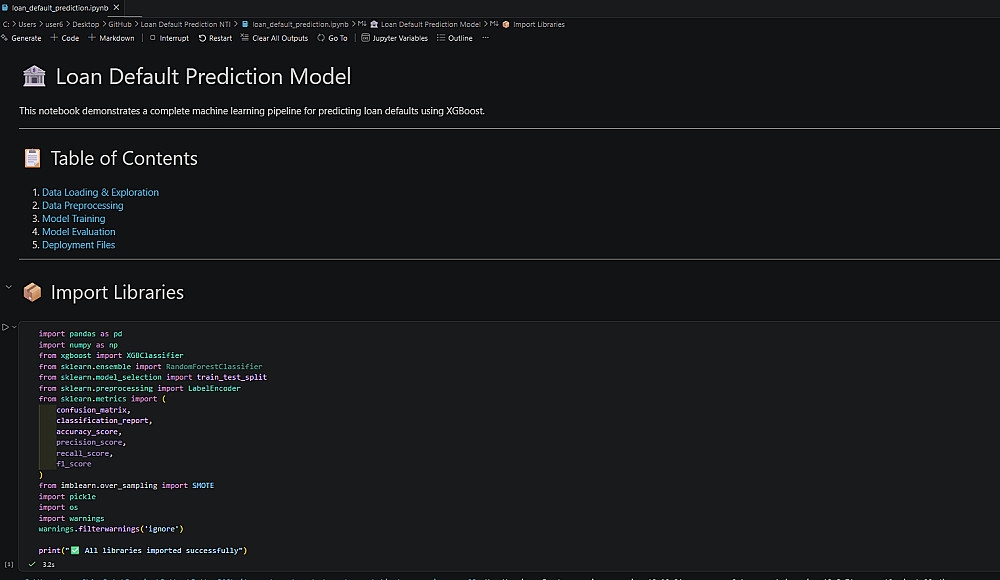Interrupt the running kernel
This screenshot has height=580, width=1000.
pyautogui.click(x=168, y=38)
